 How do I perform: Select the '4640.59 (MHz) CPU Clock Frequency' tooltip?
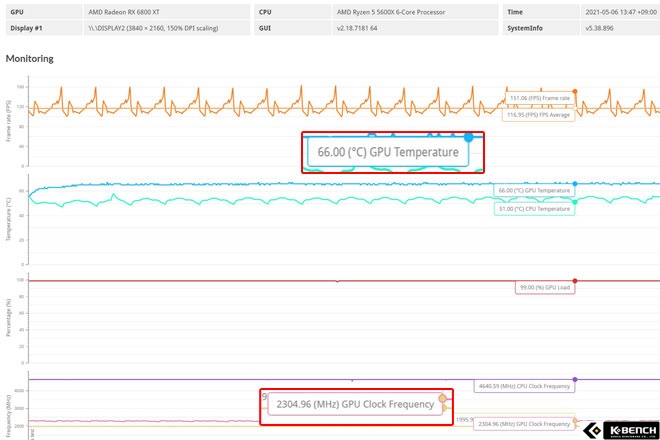coord(524,386)
